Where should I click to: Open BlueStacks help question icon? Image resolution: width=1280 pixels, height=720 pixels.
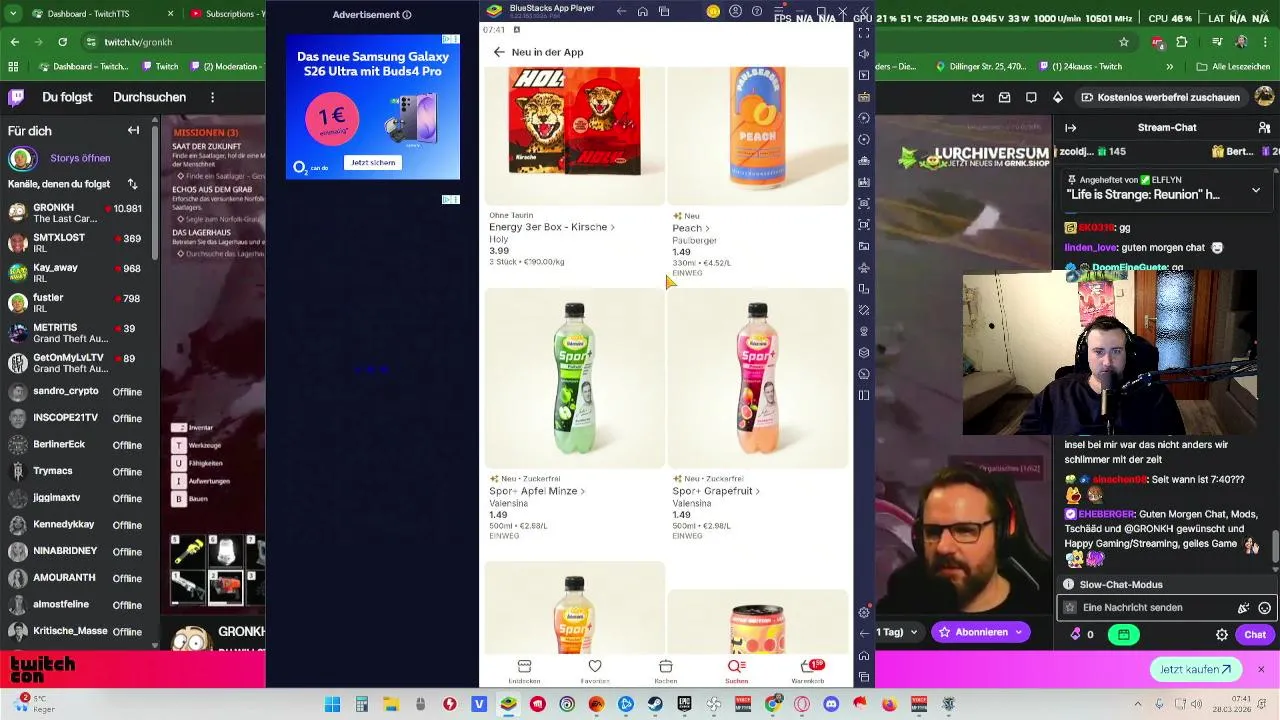coord(756,11)
